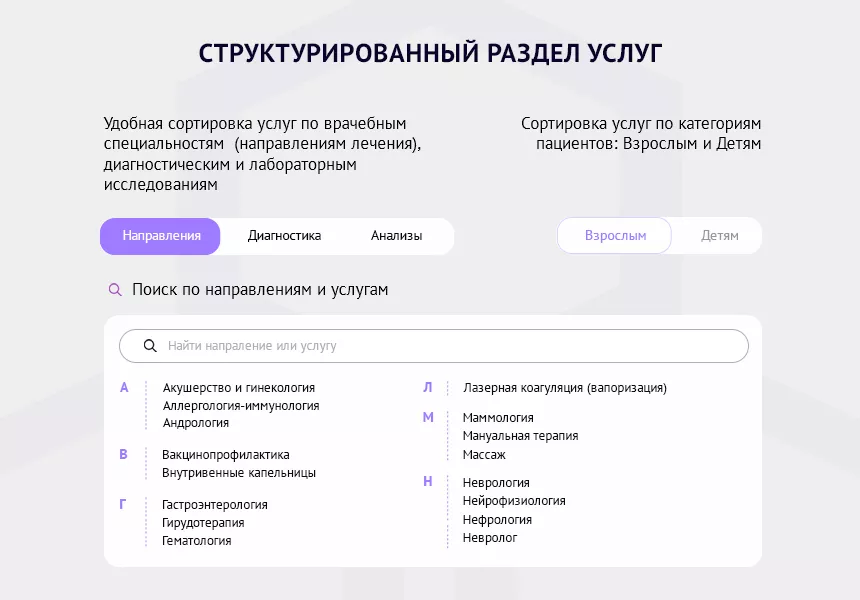Open the 'Андрология' link

[196, 423]
